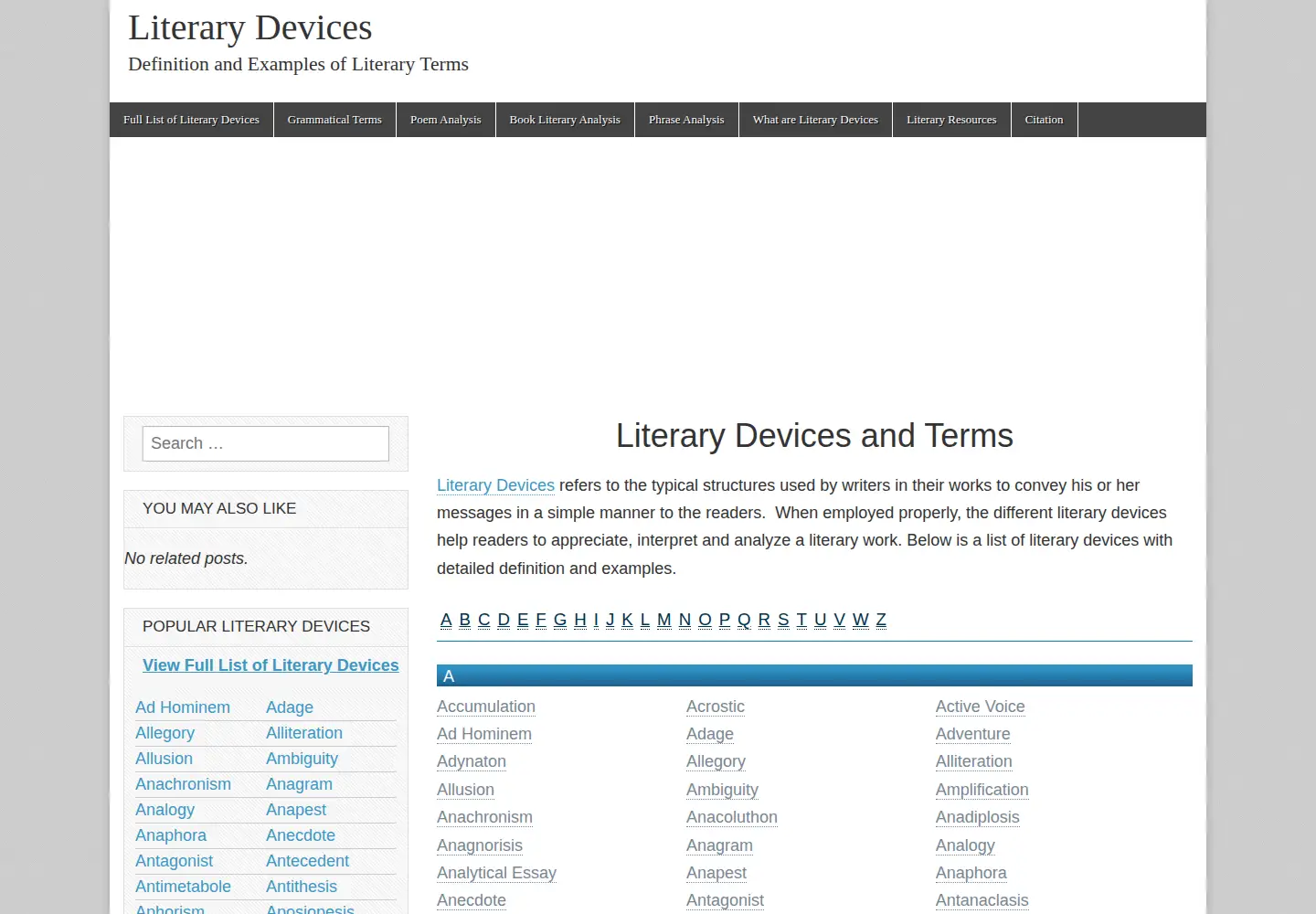This screenshot has height=914, width=1316.
Task: Click the YOU MAY ALSO LIKE heading
Action: pos(219,508)
